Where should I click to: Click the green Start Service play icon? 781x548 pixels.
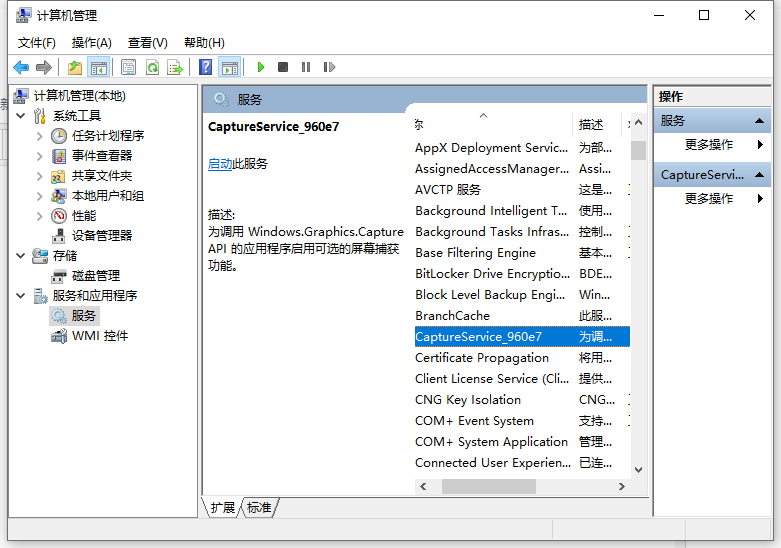[x=261, y=67]
